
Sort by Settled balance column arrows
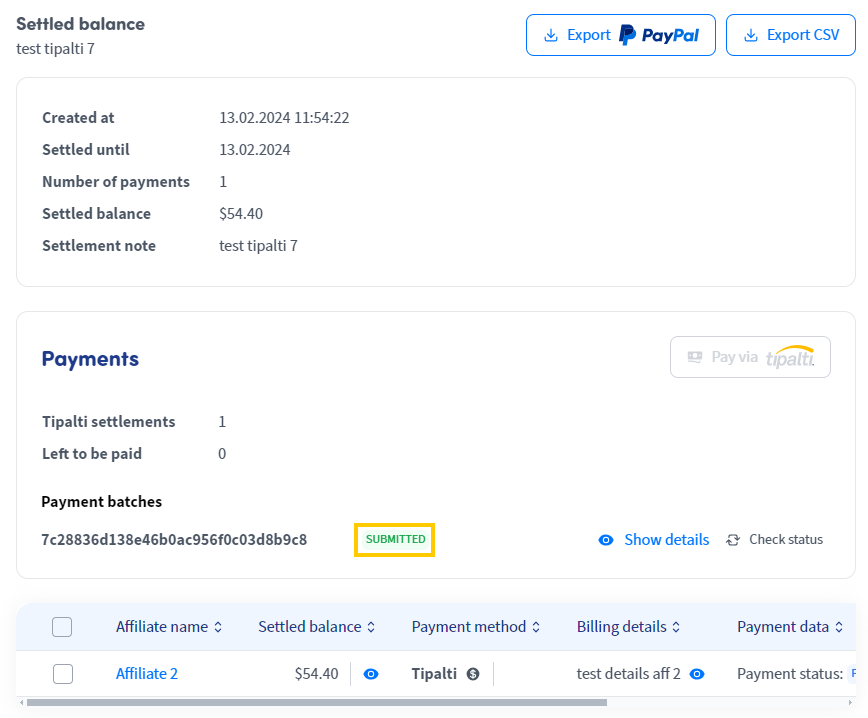click(x=371, y=627)
